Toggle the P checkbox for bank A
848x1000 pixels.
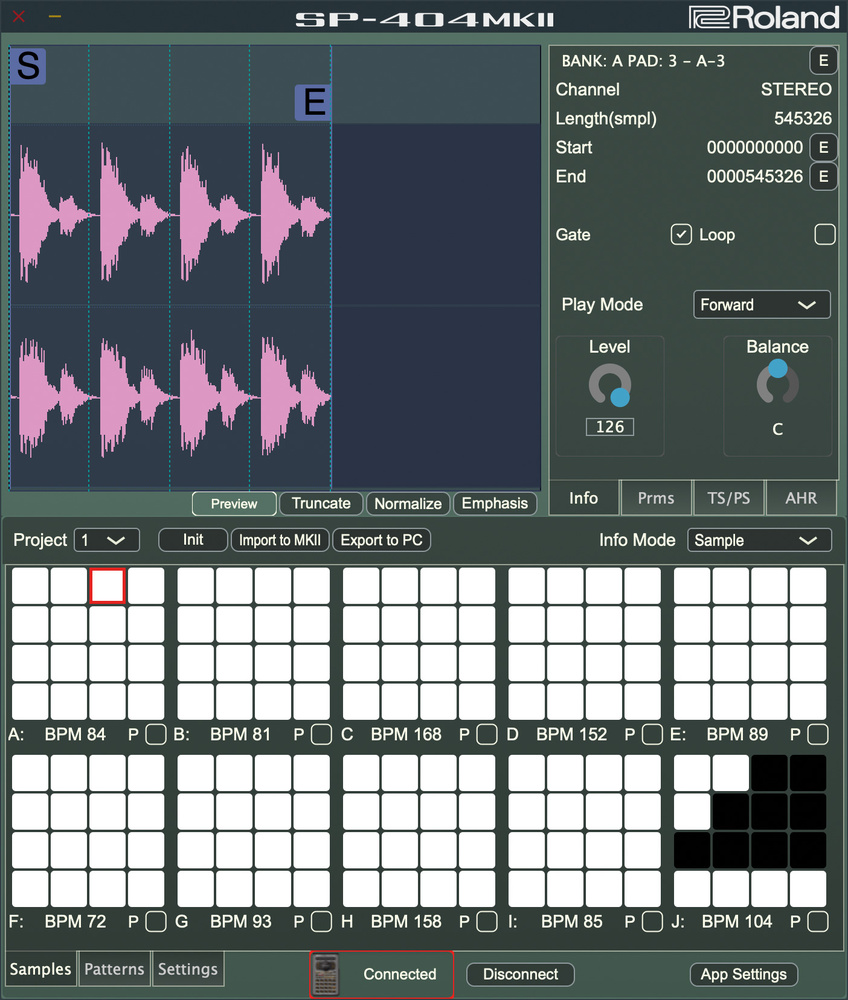(x=156, y=735)
